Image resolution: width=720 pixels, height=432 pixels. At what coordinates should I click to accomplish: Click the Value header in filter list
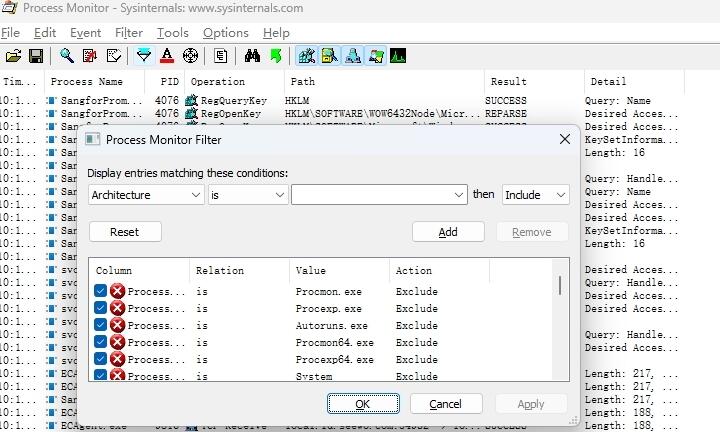coord(339,270)
